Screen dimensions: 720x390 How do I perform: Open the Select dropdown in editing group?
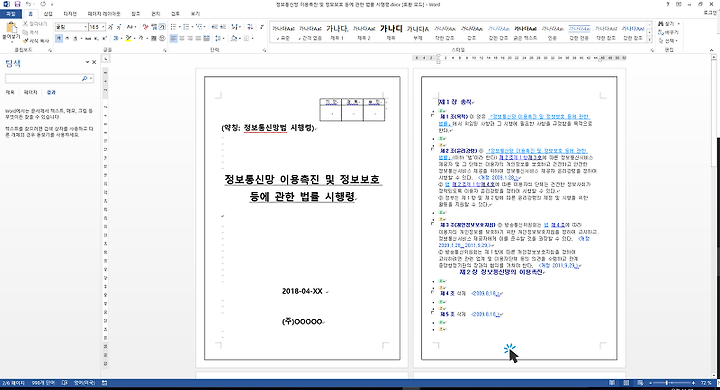click(x=669, y=41)
